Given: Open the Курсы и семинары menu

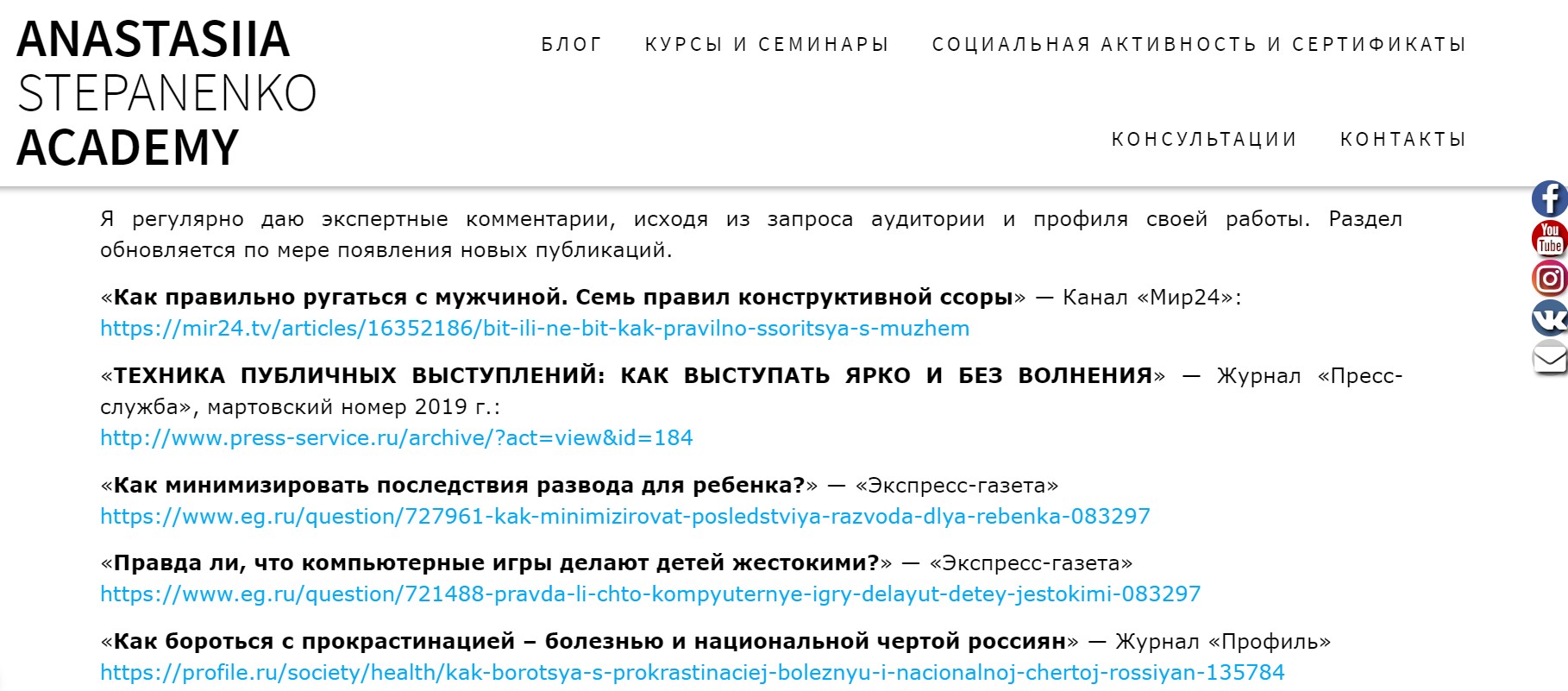Looking at the screenshot, I should pos(767,45).
